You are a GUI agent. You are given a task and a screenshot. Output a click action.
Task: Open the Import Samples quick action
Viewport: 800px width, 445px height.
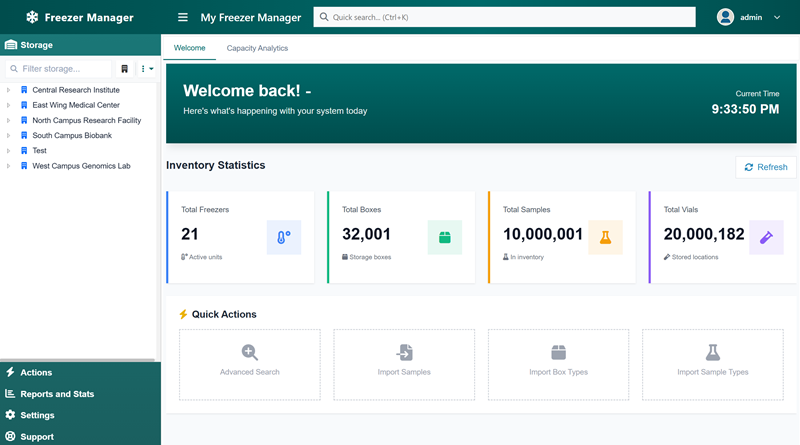point(404,364)
